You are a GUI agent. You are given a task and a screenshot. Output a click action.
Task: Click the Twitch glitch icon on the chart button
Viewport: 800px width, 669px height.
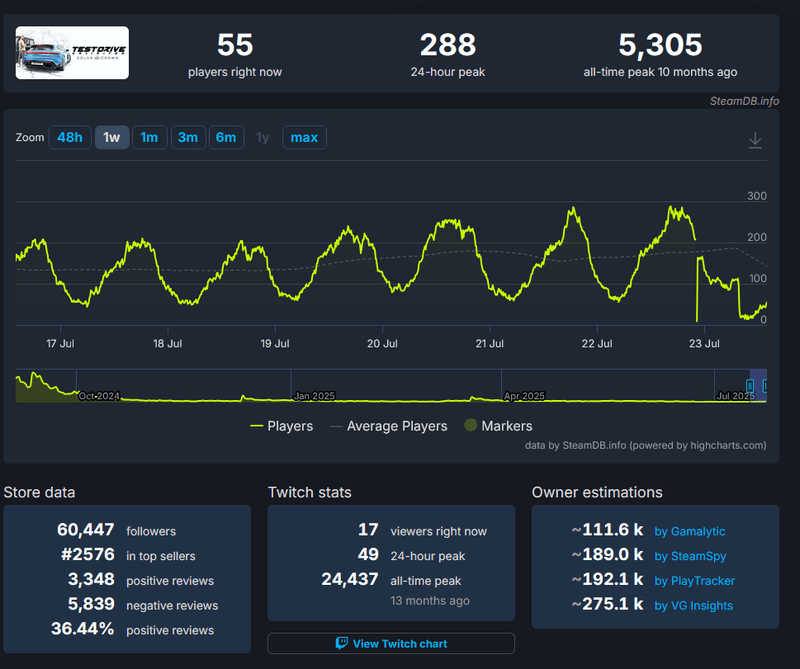pyautogui.click(x=340, y=643)
